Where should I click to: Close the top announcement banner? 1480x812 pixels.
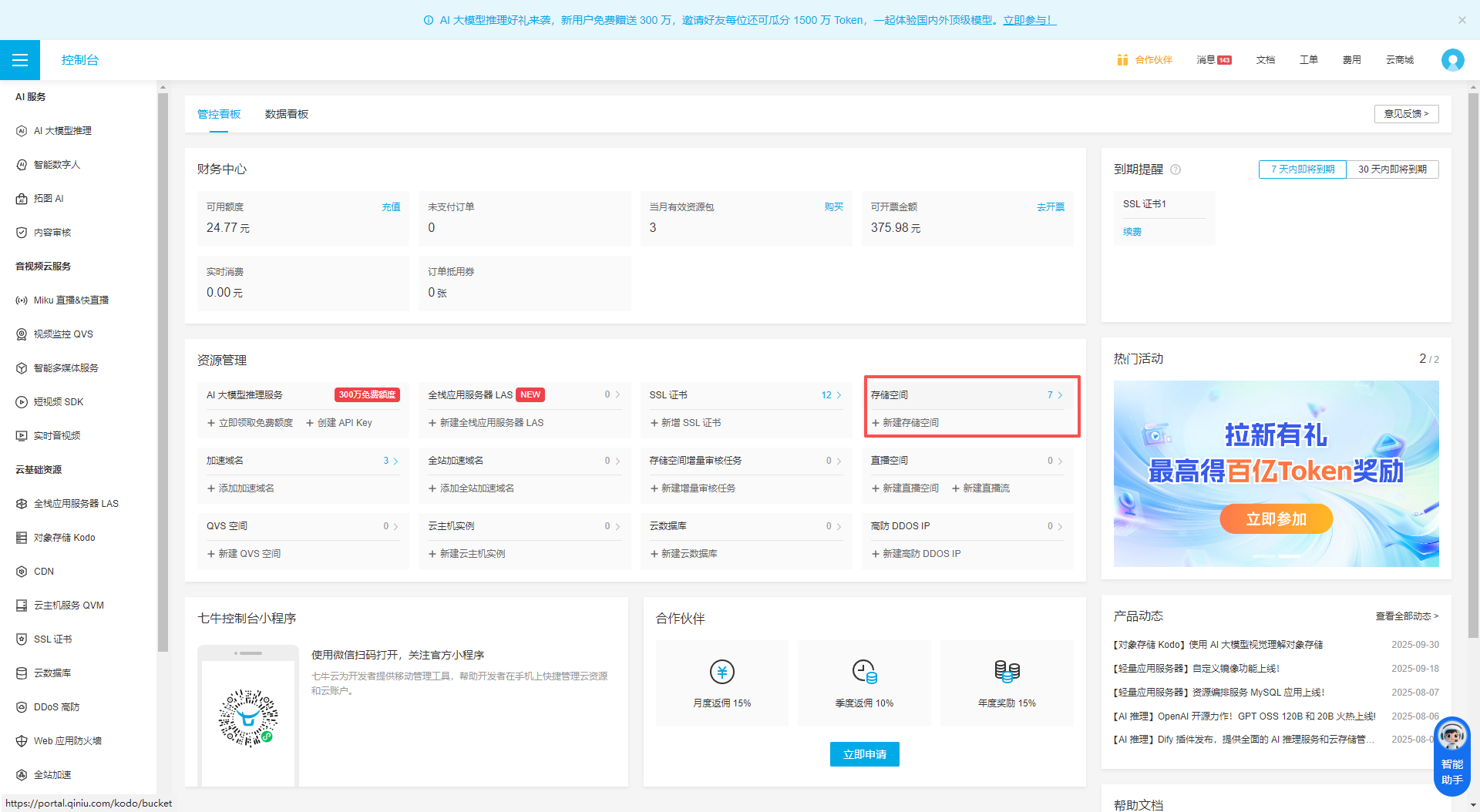tap(1461, 20)
